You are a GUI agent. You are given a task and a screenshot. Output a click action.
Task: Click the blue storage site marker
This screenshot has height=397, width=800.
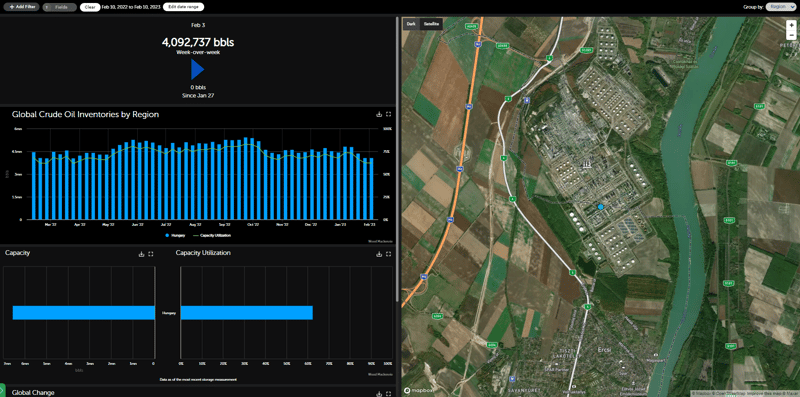pyautogui.click(x=601, y=207)
